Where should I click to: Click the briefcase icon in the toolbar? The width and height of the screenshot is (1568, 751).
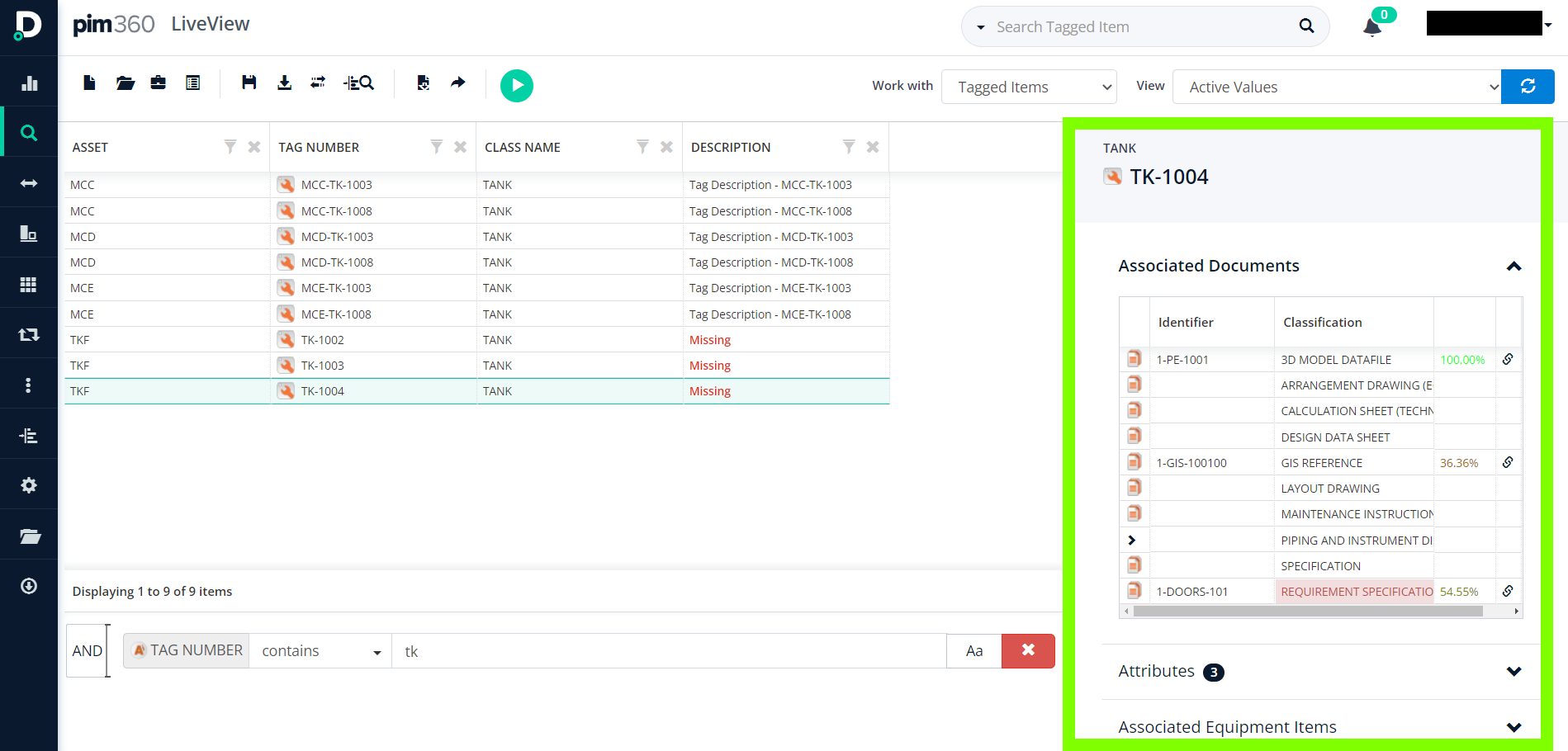coord(159,83)
